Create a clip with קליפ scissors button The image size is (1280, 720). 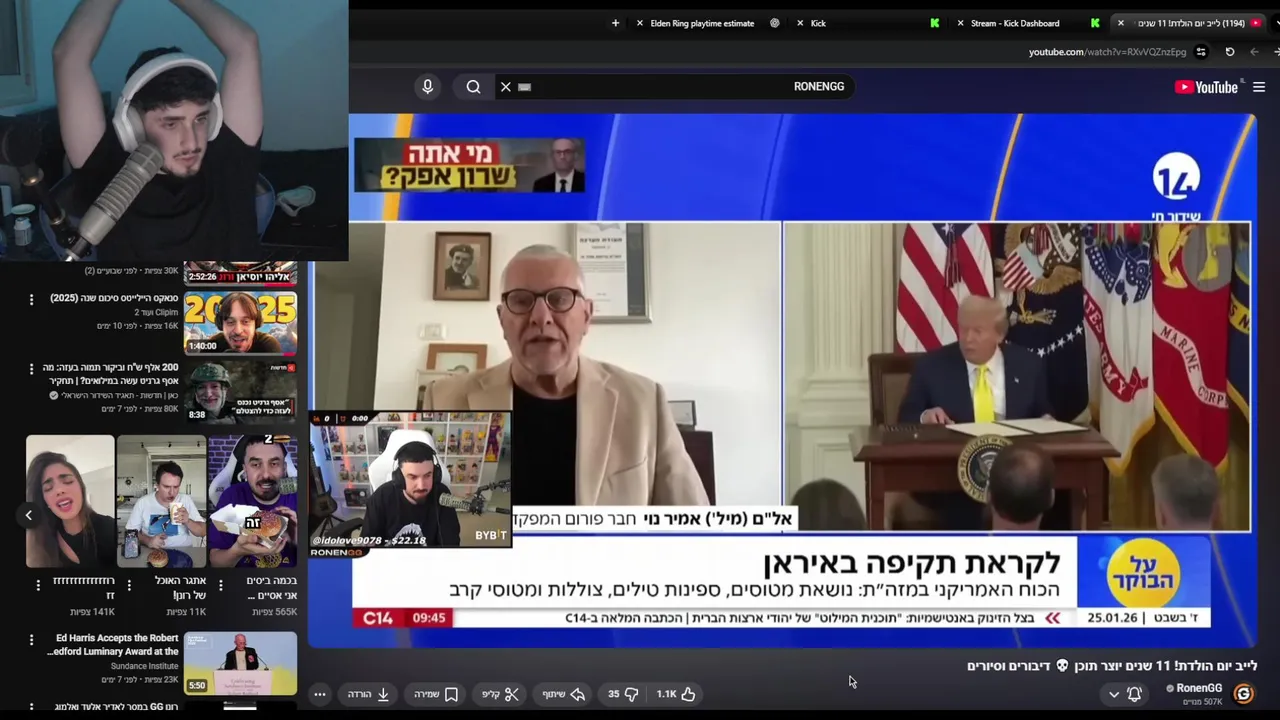500,694
